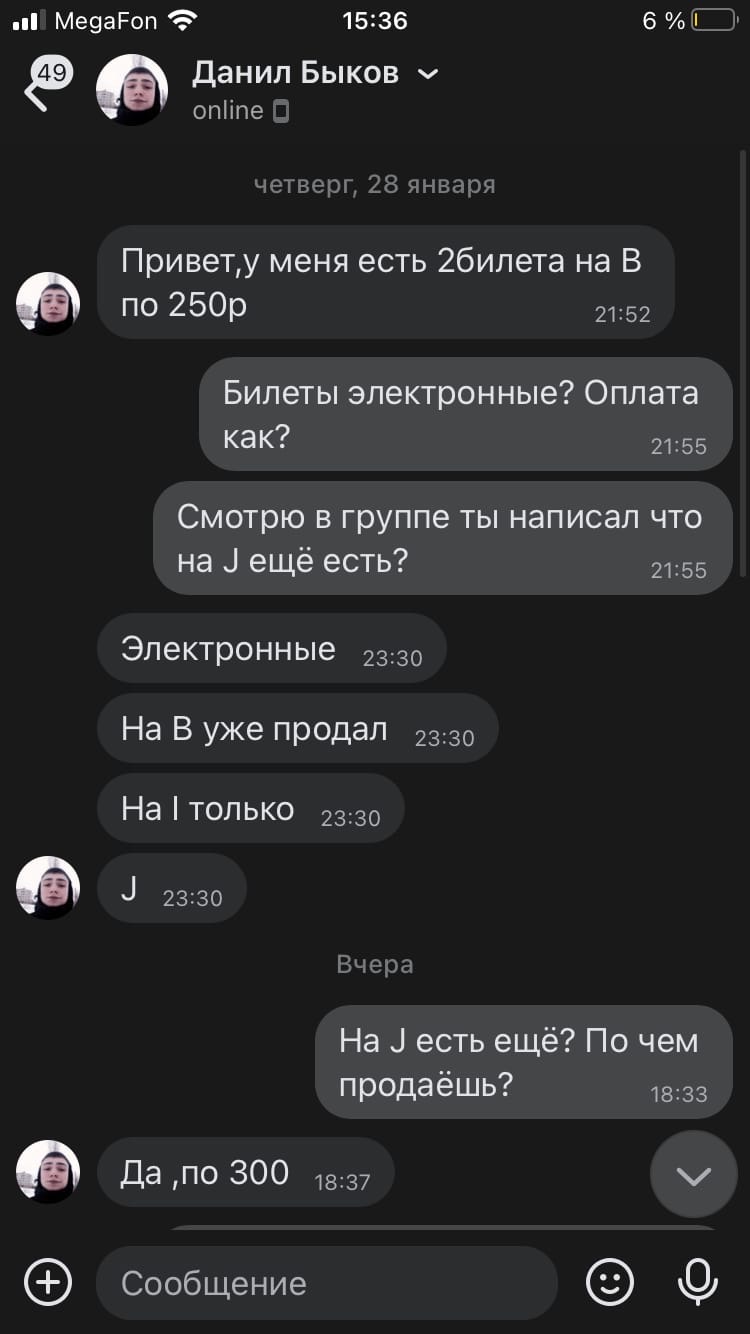
Task: Tap the Wi-Fi icon in status bar
Action: tap(183, 19)
